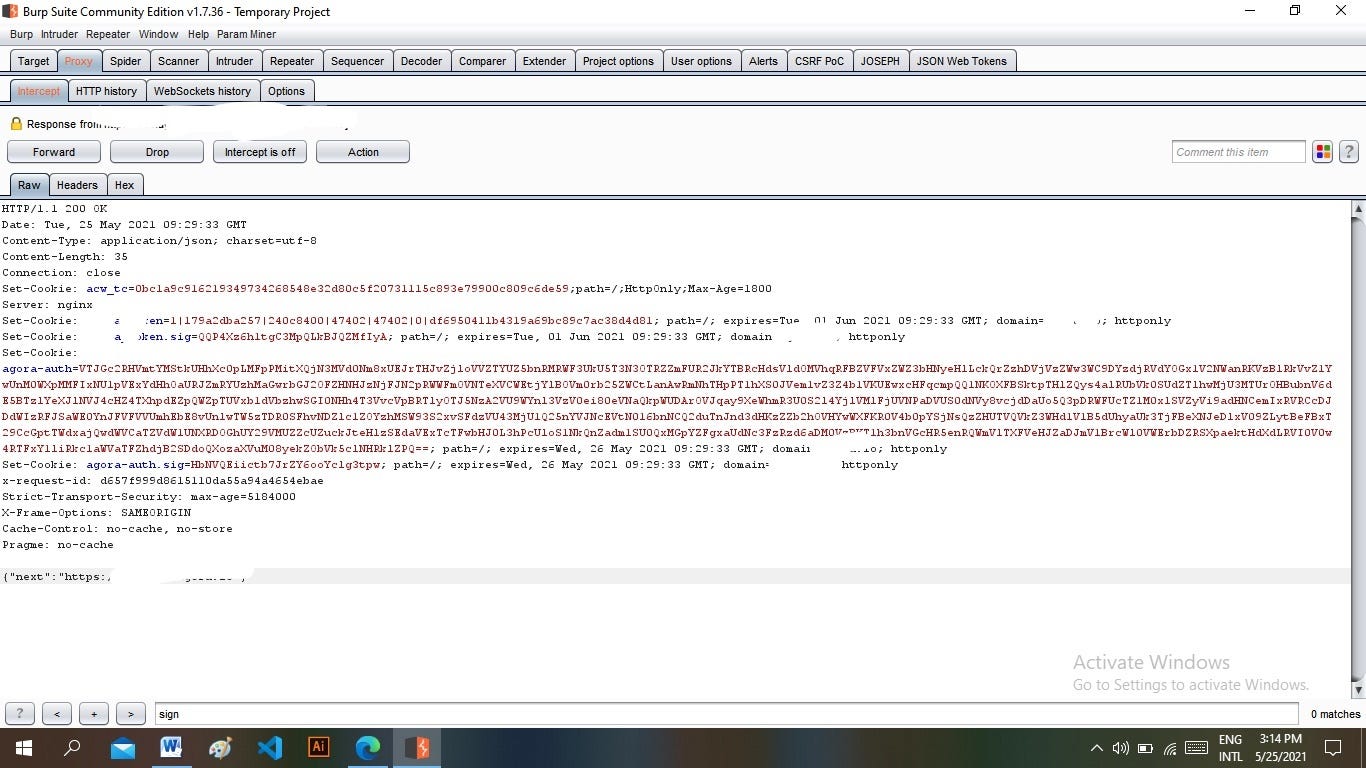This screenshot has height=768, width=1366.
Task: Switch to the Spider tab
Action: point(125,61)
